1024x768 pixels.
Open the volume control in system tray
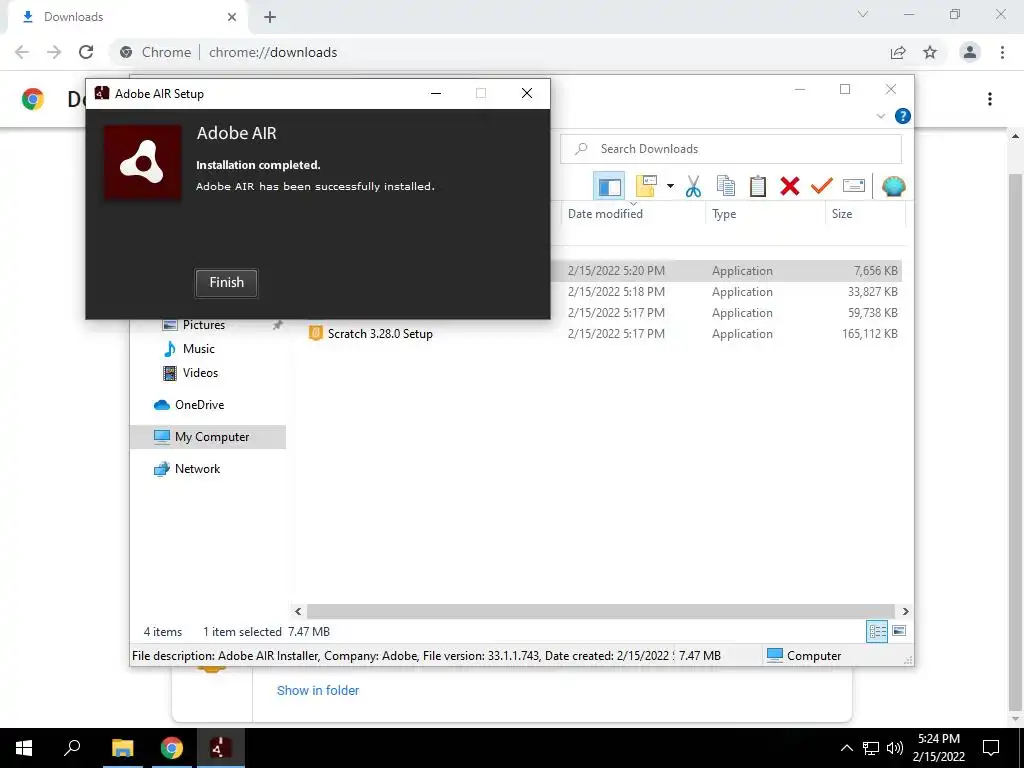pos(895,748)
